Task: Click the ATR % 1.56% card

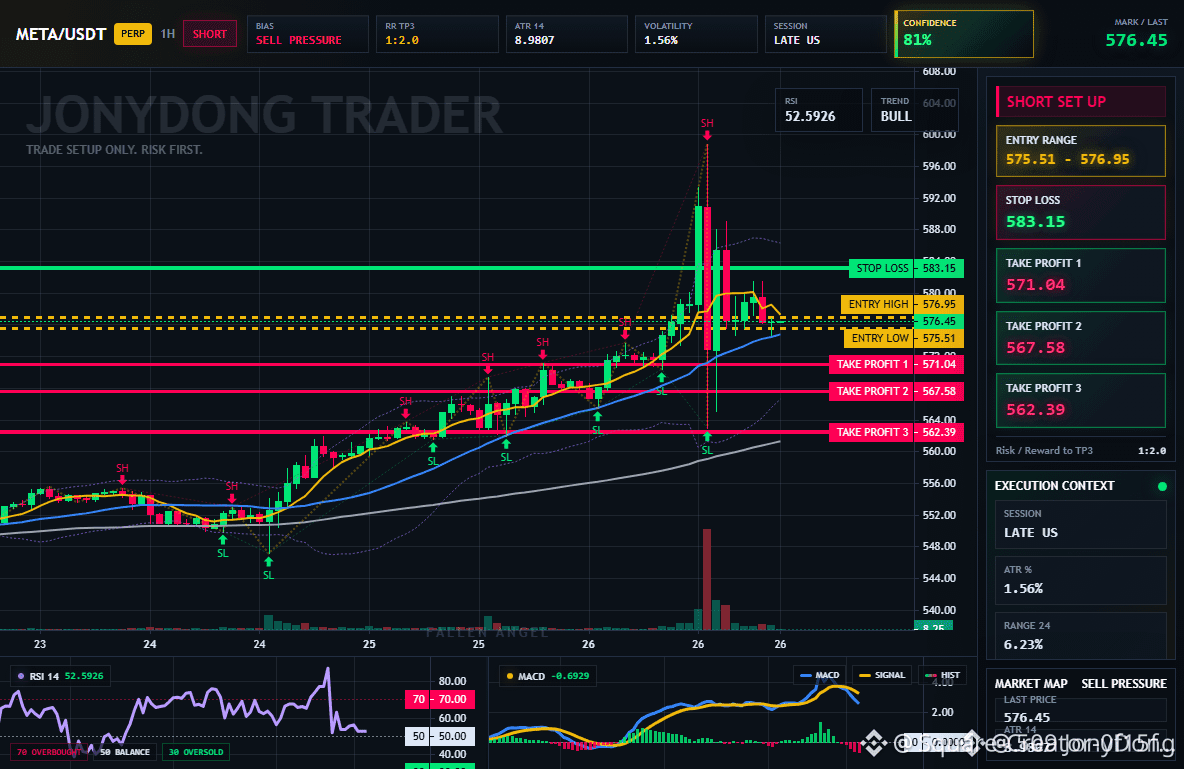Action: pos(1081,580)
